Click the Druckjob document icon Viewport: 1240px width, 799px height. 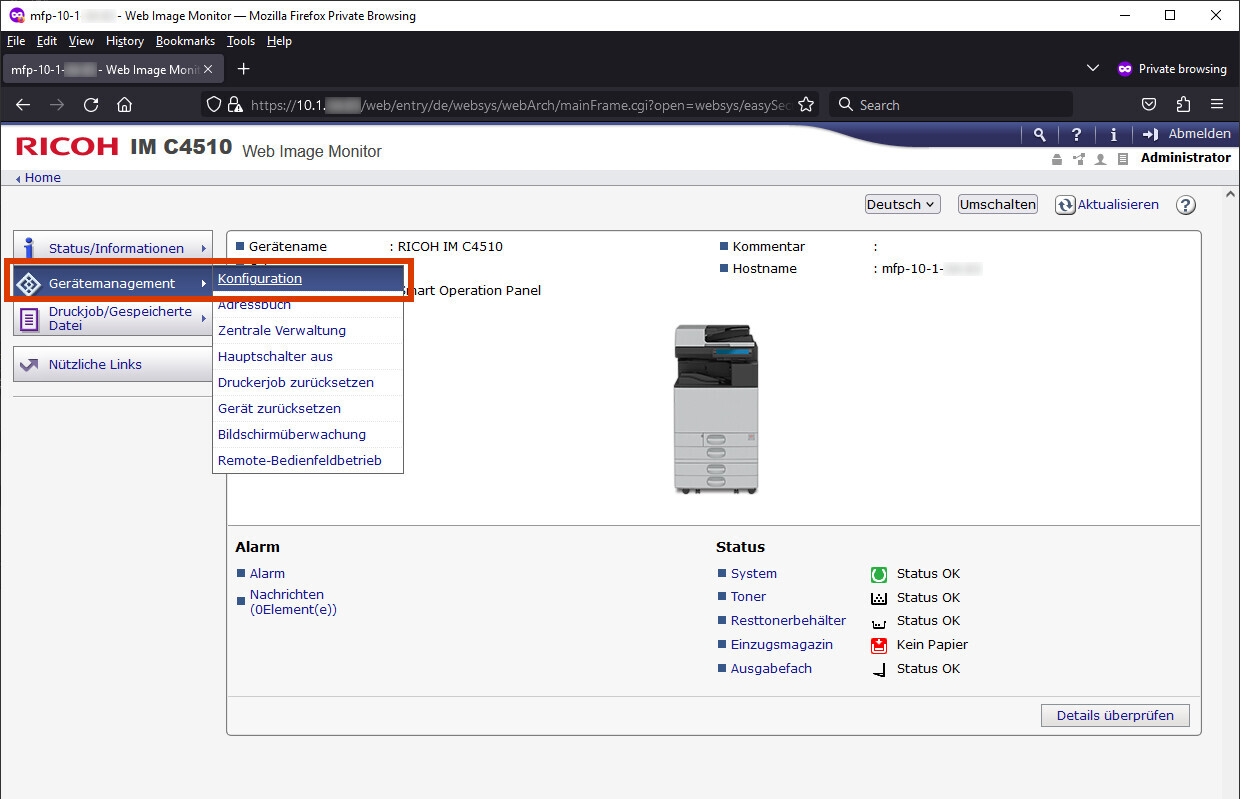(x=29, y=319)
